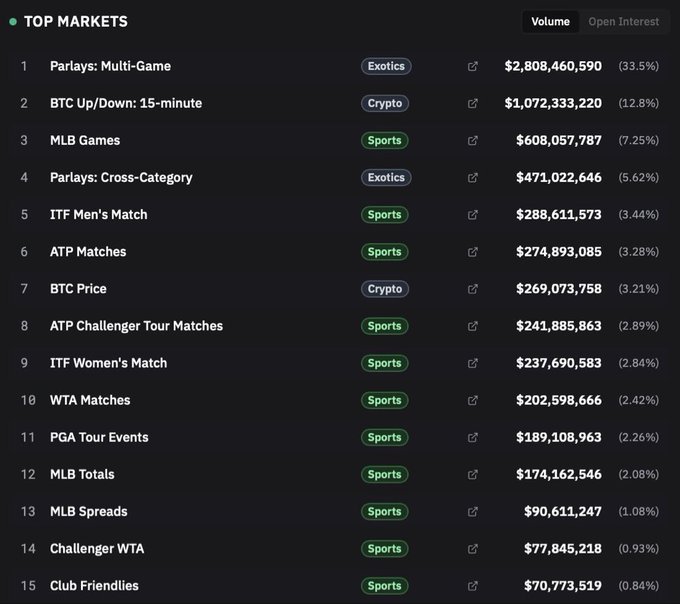Open external link for ITF Women's Match
Viewport: 680px width, 604px height.
click(x=473, y=363)
